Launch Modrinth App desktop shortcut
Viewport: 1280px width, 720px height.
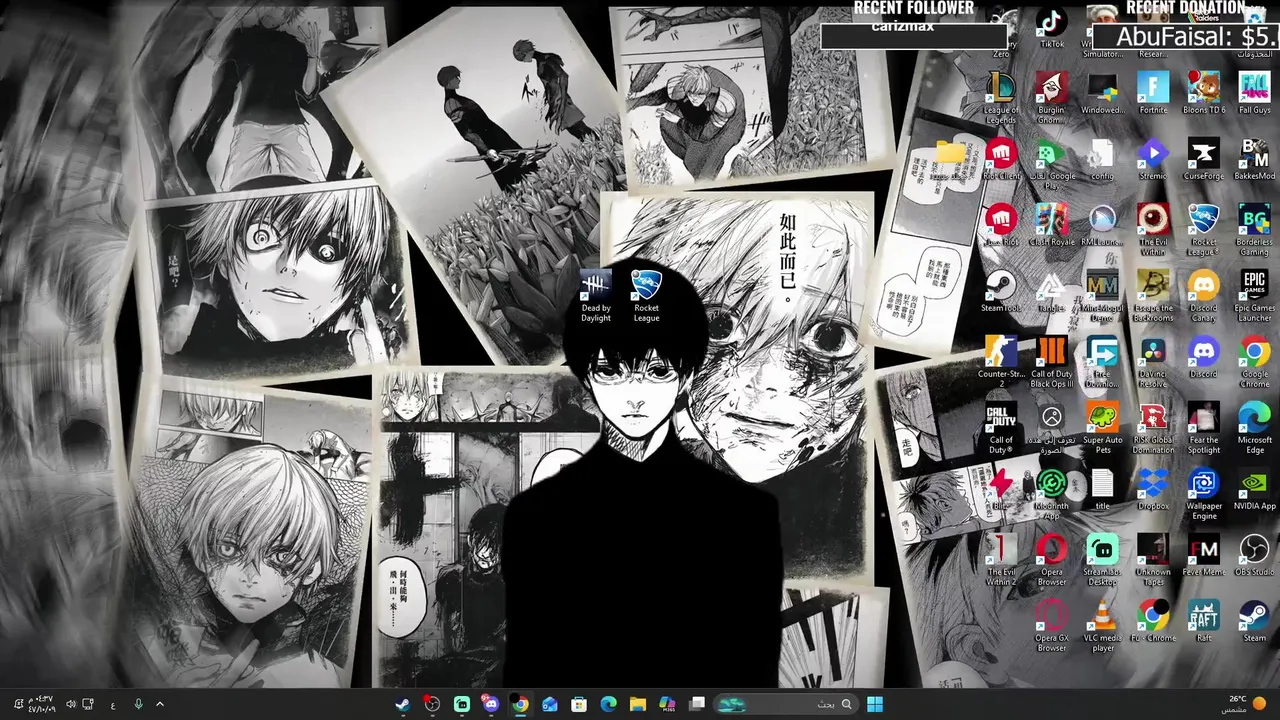1052,494
